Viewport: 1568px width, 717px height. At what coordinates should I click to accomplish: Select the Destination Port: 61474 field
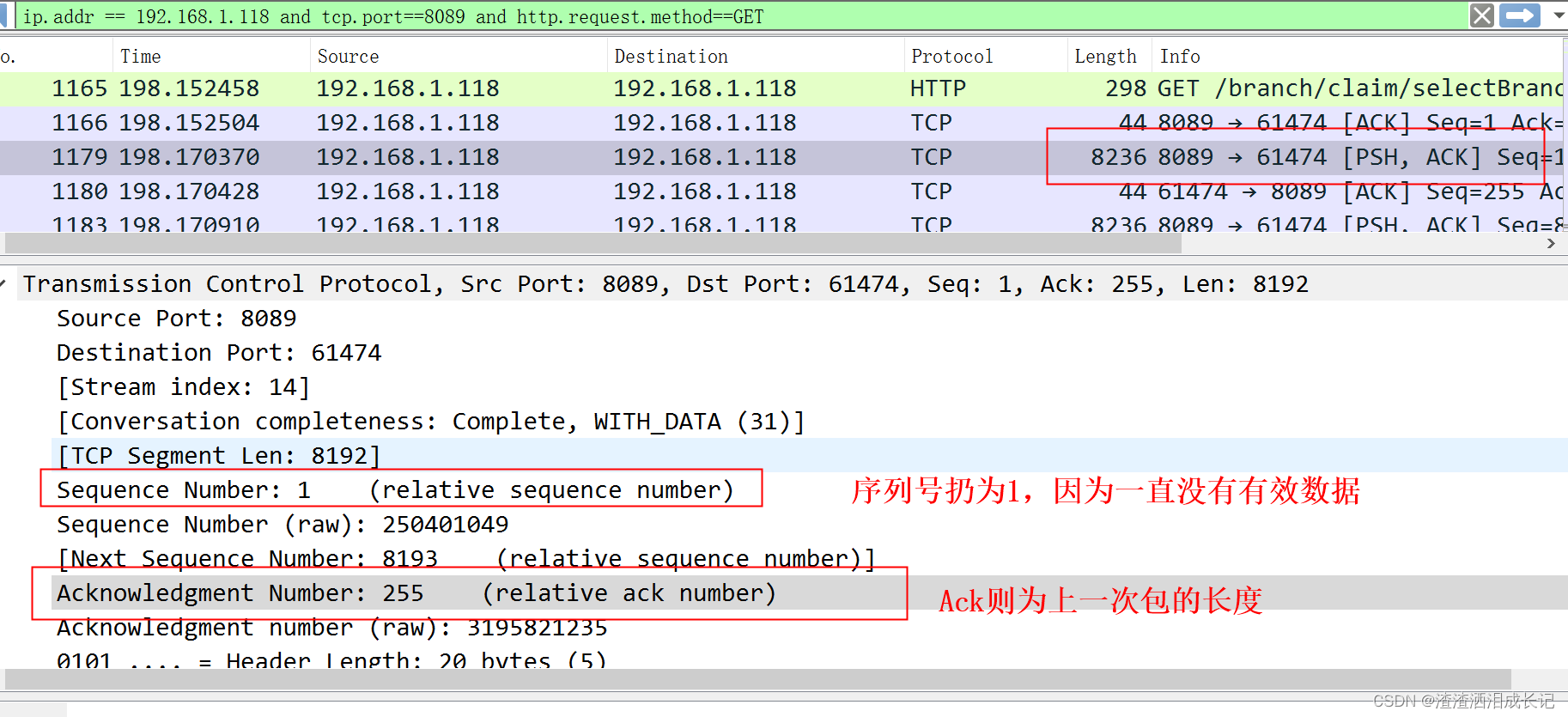219,353
